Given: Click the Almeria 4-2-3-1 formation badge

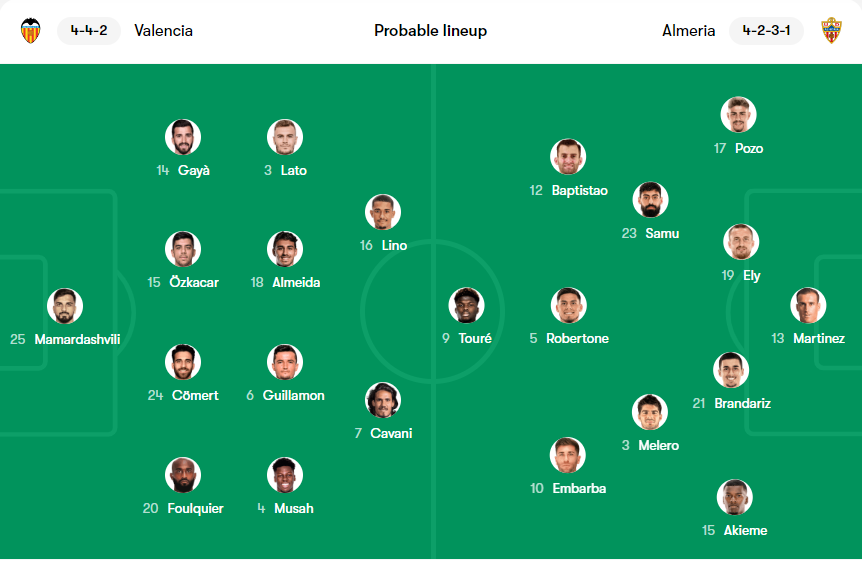Looking at the screenshot, I should click(x=766, y=30).
